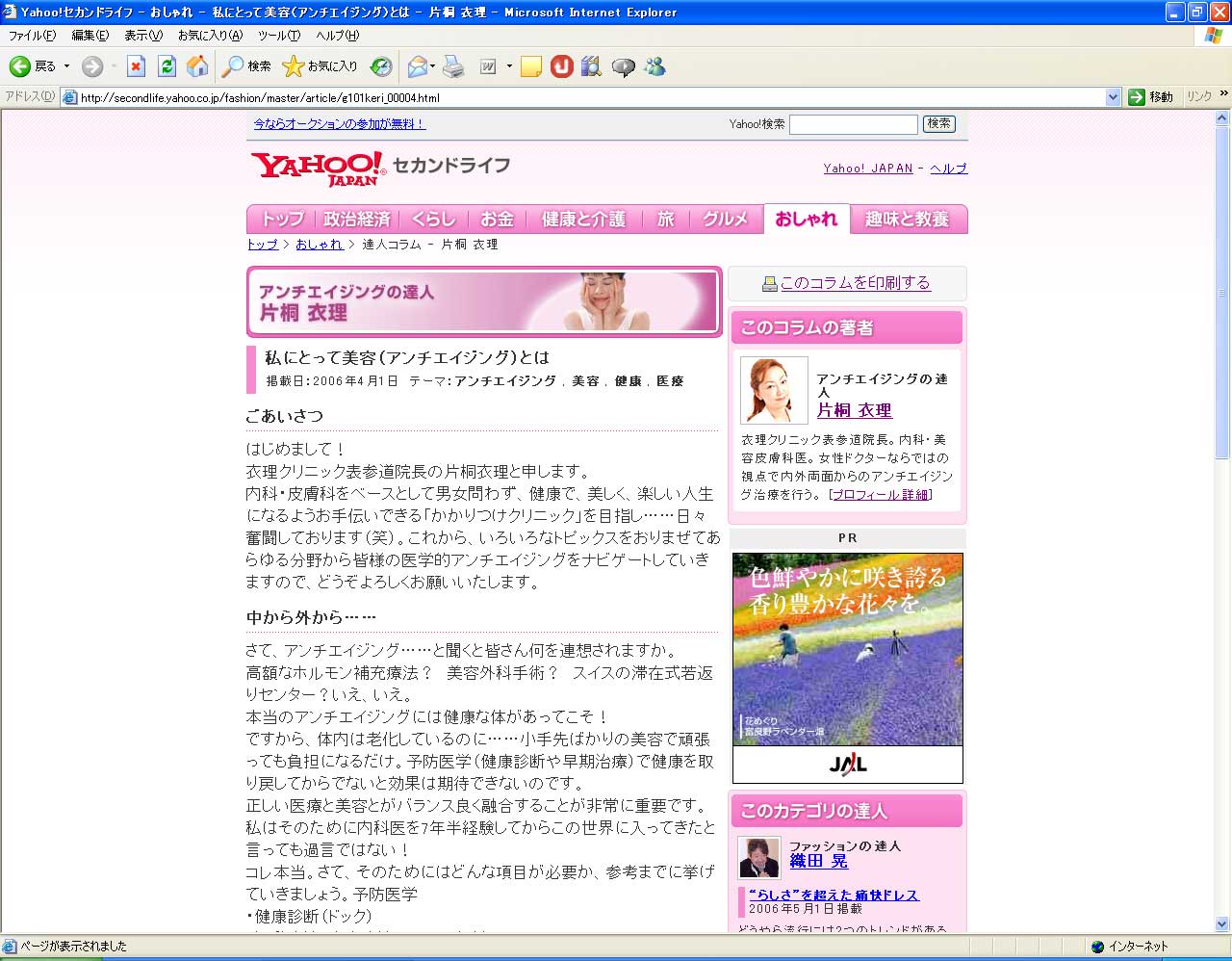
Task: Open the Research books icon
Action: tap(592, 66)
